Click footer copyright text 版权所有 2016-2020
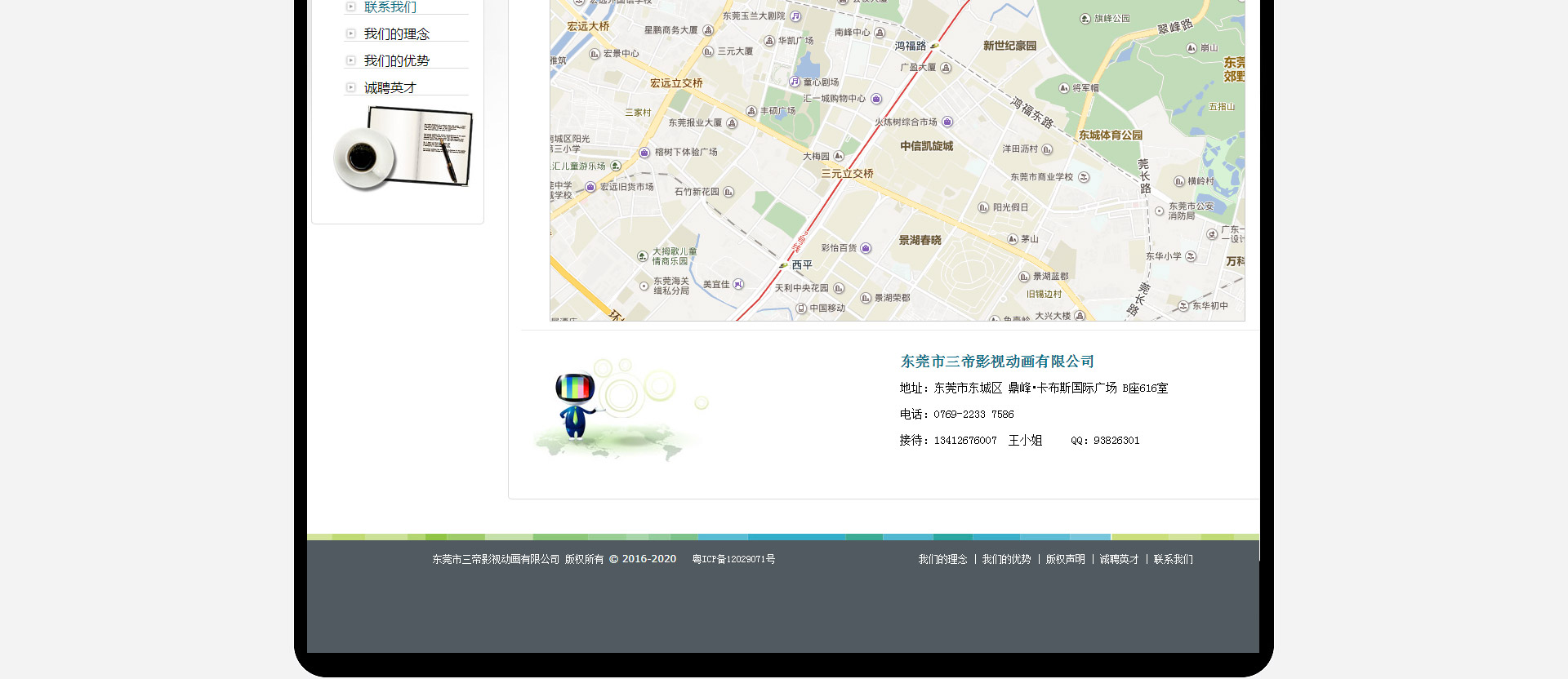The image size is (1568, 679). click(621, 560)
